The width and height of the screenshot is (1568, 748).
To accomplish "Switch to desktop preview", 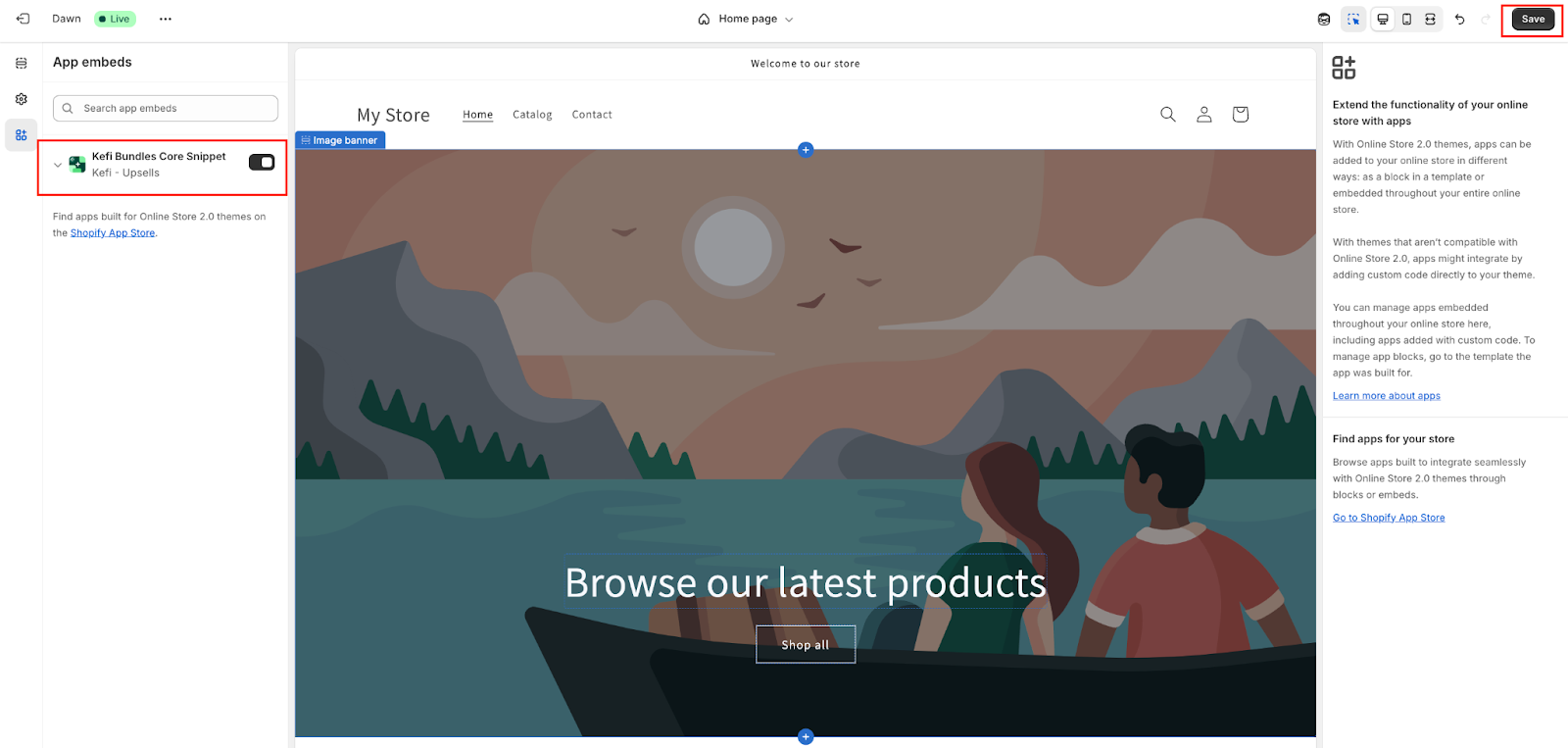I will [x=1383, y=19].
